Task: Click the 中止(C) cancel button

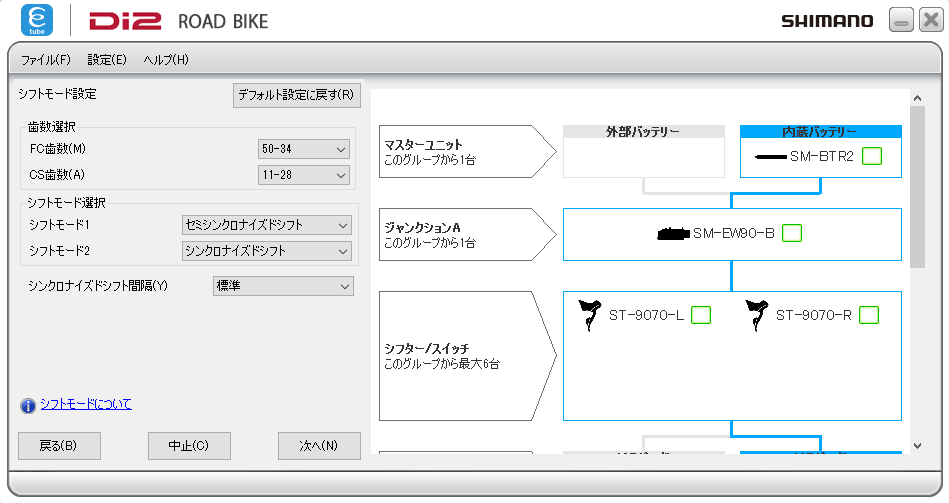Action: (x=189, y=445)
